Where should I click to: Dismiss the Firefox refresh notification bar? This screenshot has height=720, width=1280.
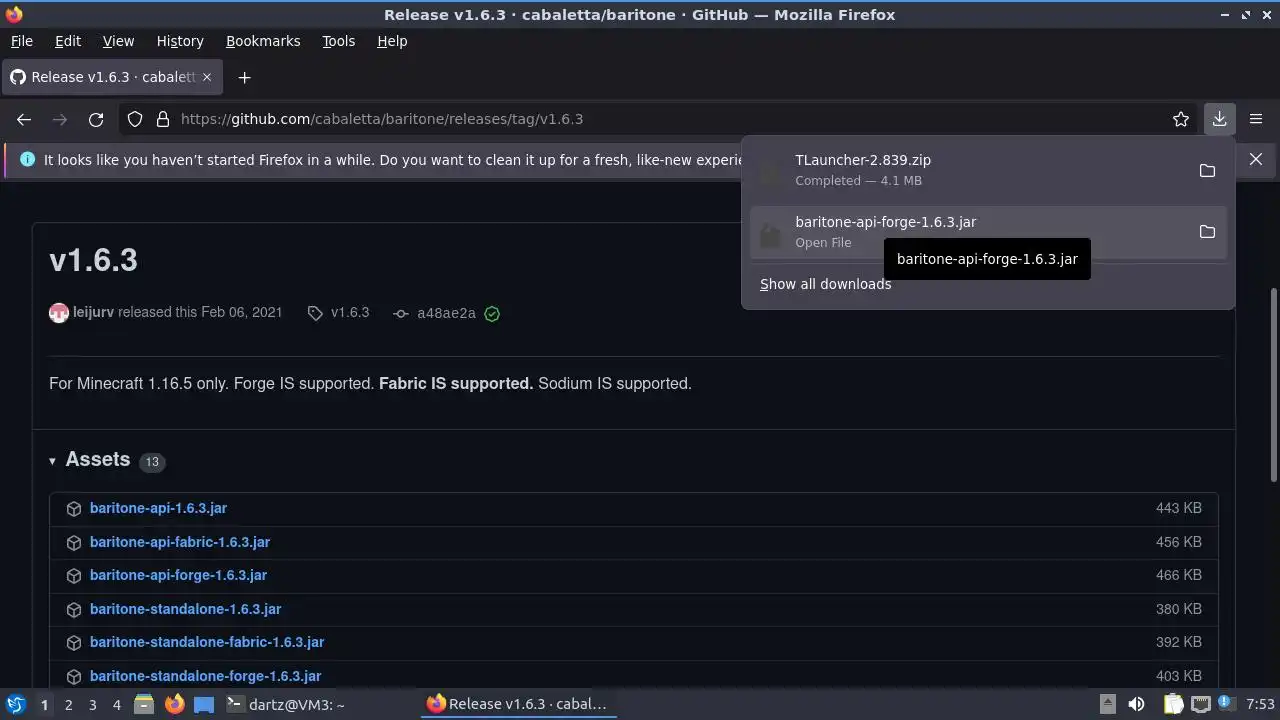[1256, 159]
